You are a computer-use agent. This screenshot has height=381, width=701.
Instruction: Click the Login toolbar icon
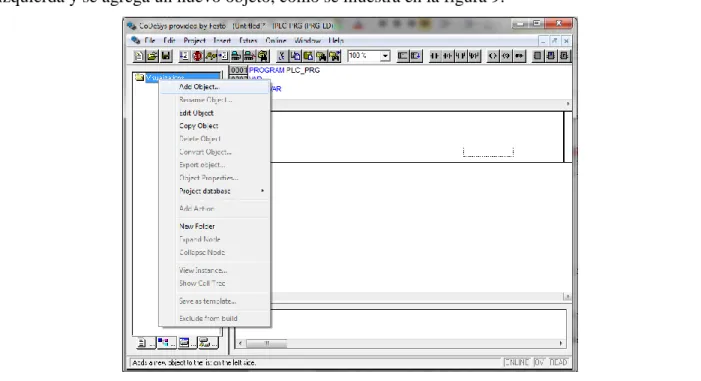click(236, 56)
